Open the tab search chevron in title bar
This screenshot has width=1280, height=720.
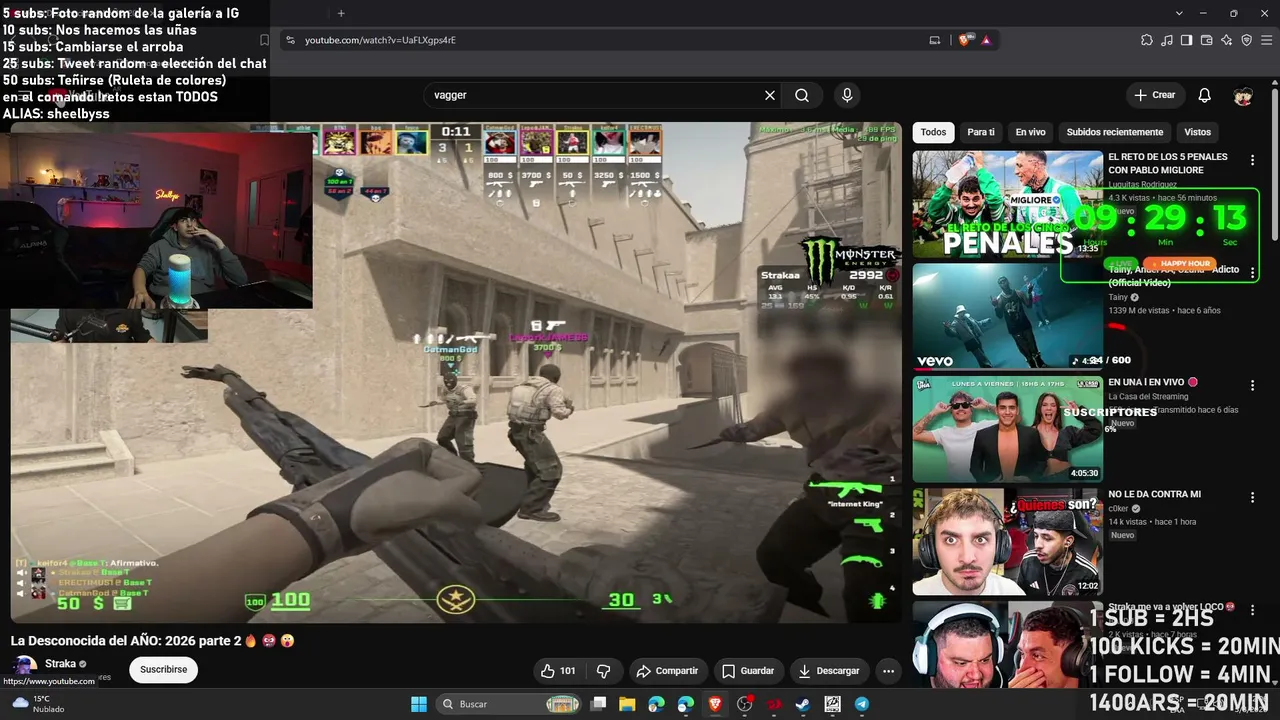(x=1180, y=13)
